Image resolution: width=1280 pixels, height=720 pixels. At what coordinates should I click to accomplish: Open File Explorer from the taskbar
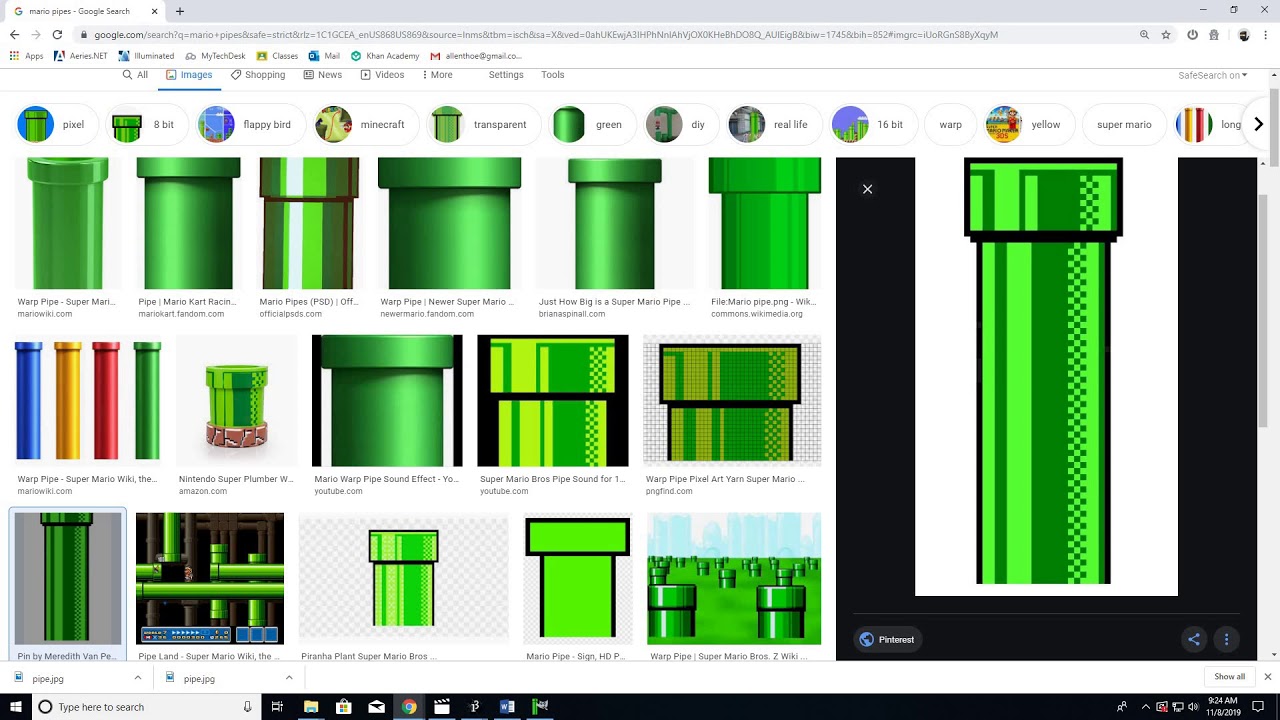point(311,707)
